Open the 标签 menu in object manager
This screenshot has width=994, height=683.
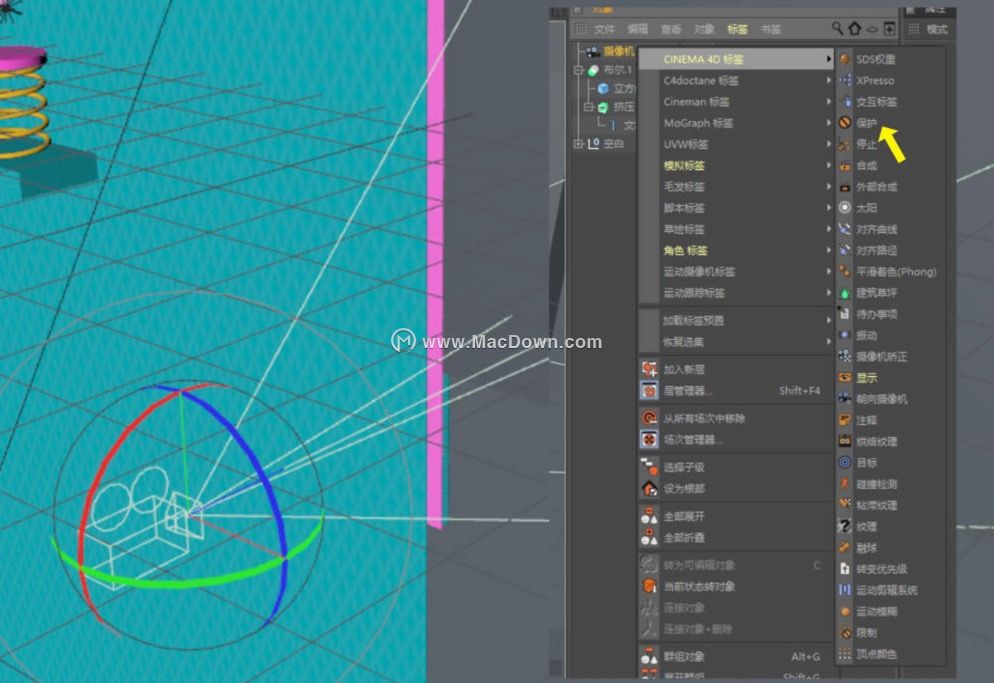tap(737, 29)
